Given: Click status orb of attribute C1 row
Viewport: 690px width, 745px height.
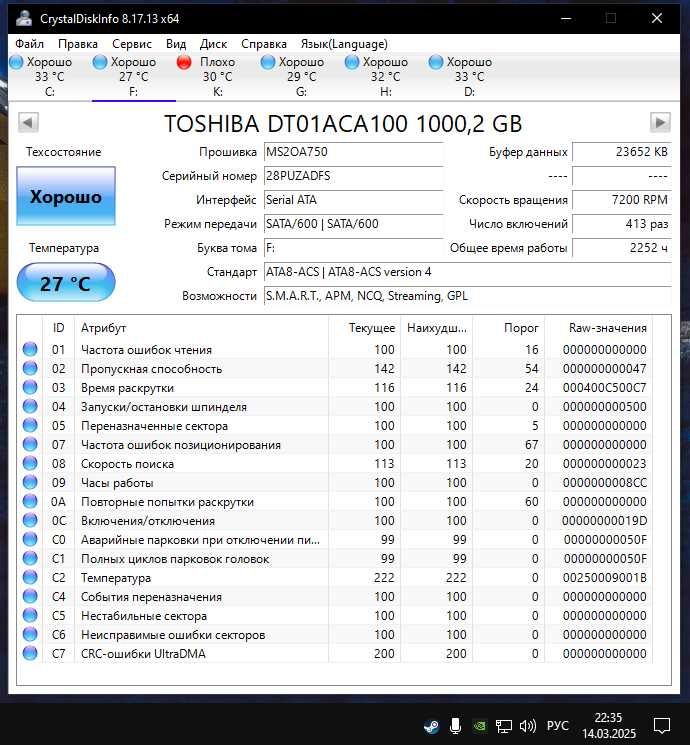Looking at the screenshot, I should (x=30, y=558).
